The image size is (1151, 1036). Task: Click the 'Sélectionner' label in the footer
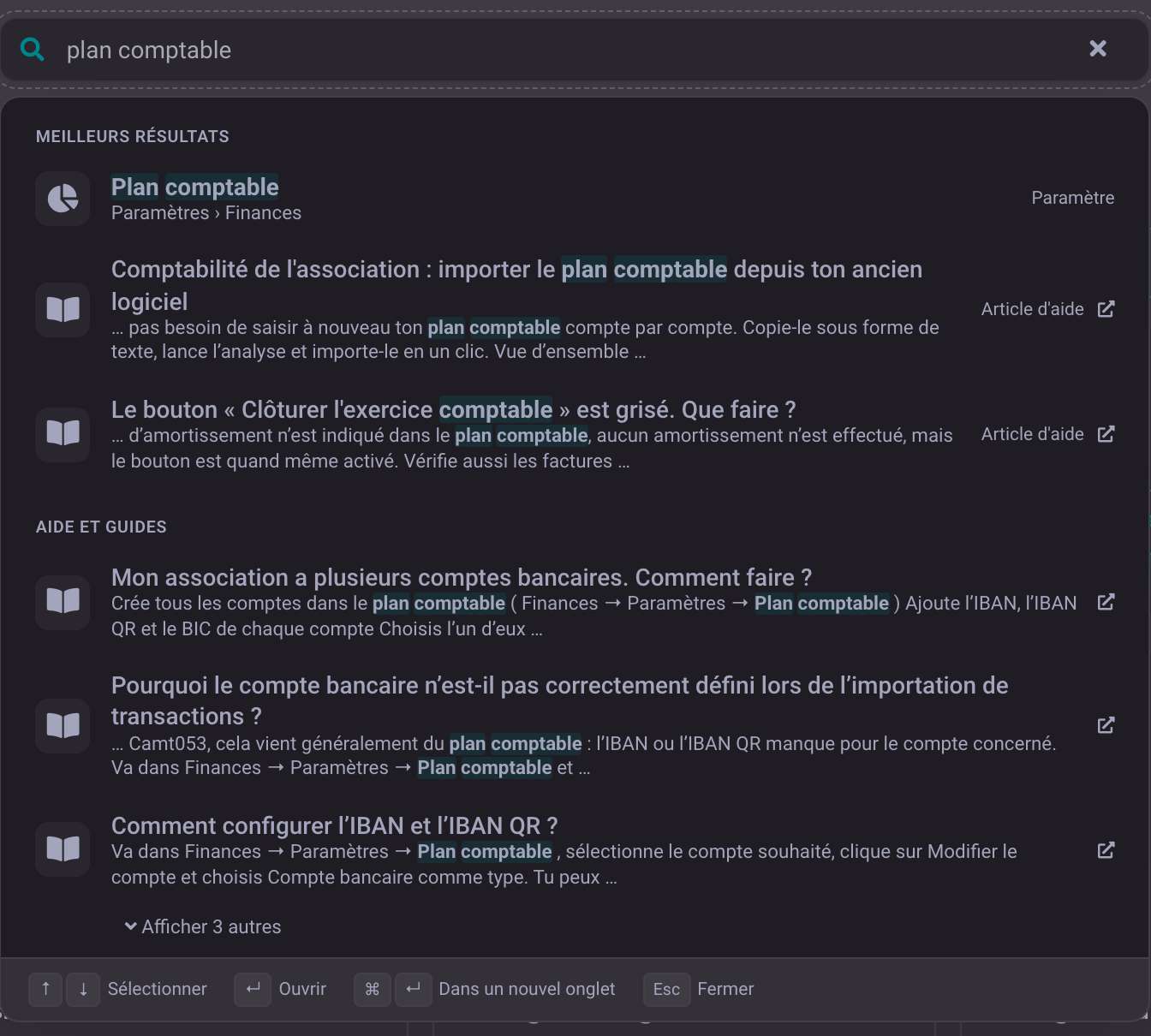click(158, 989)
